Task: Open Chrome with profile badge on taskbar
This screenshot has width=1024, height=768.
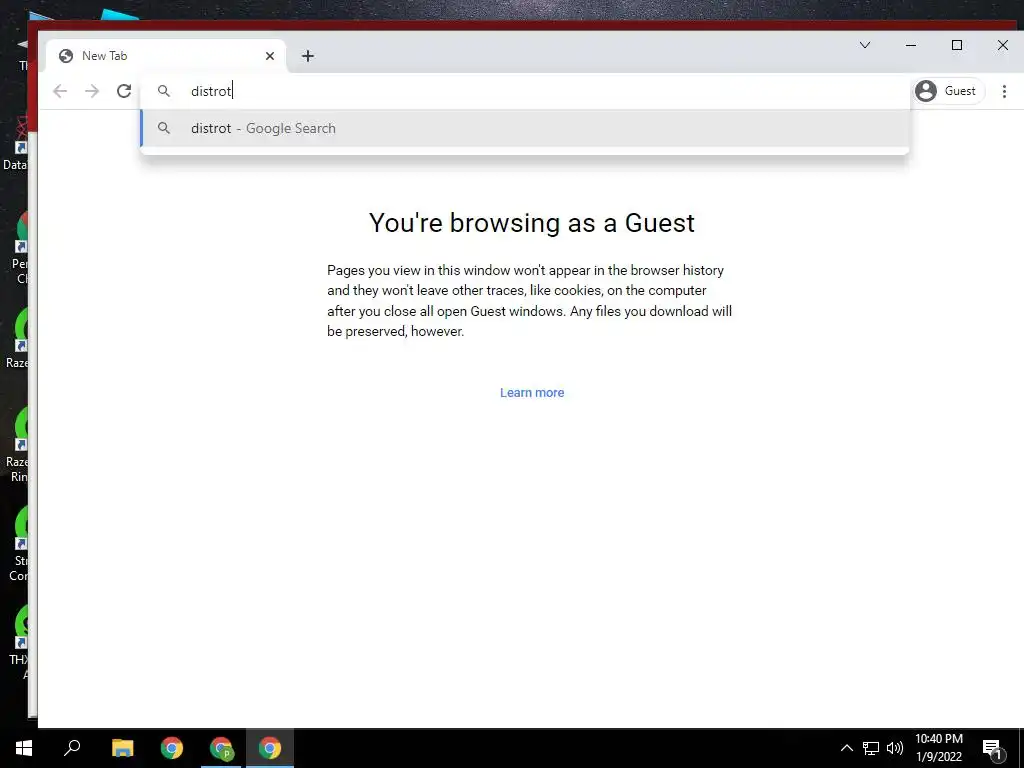Action: click(221, 748)
